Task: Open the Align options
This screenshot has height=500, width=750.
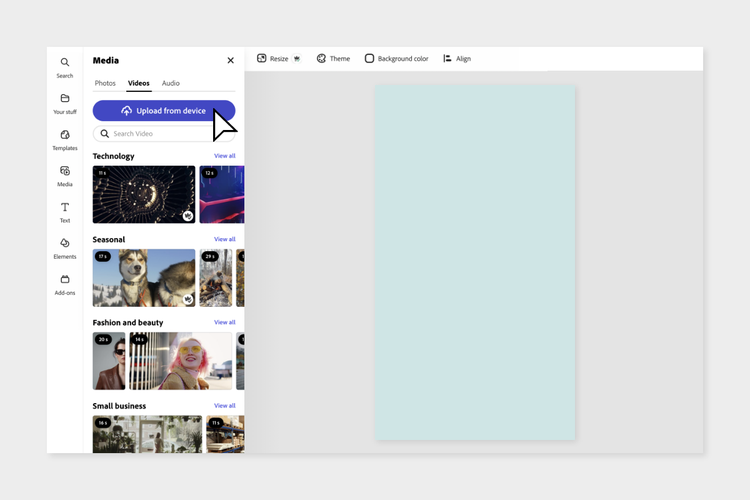Action: pos(457,58)
